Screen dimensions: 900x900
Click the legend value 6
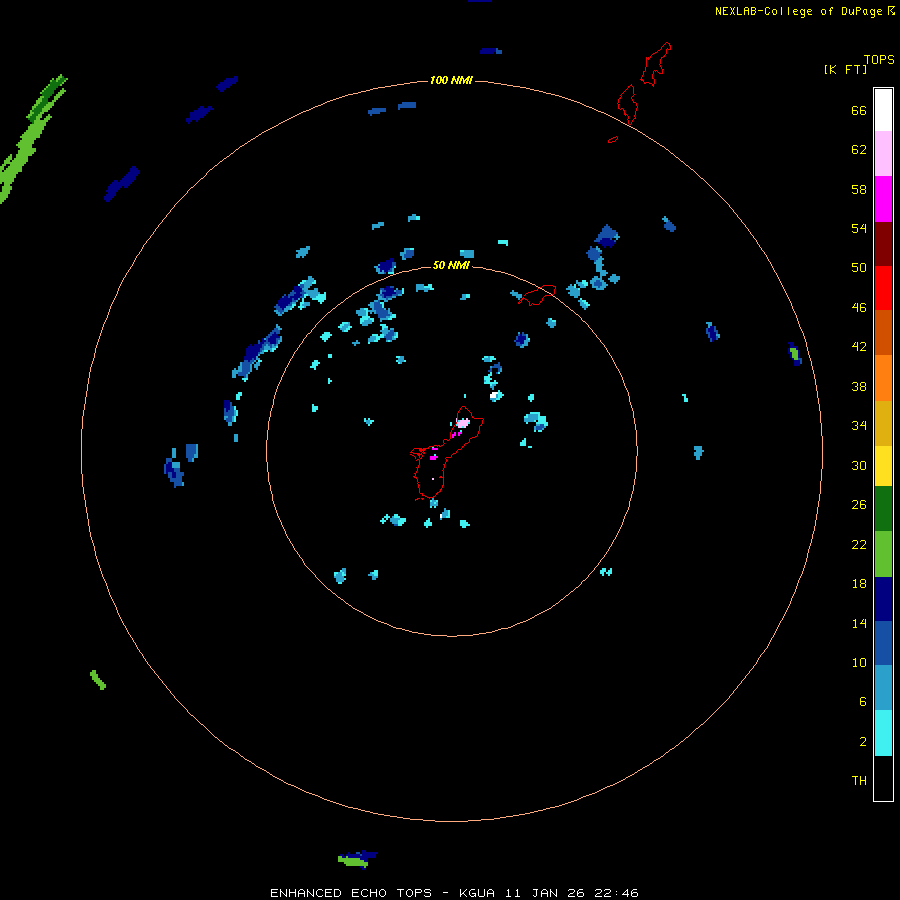pyautogui.click(x=862, y=702)
